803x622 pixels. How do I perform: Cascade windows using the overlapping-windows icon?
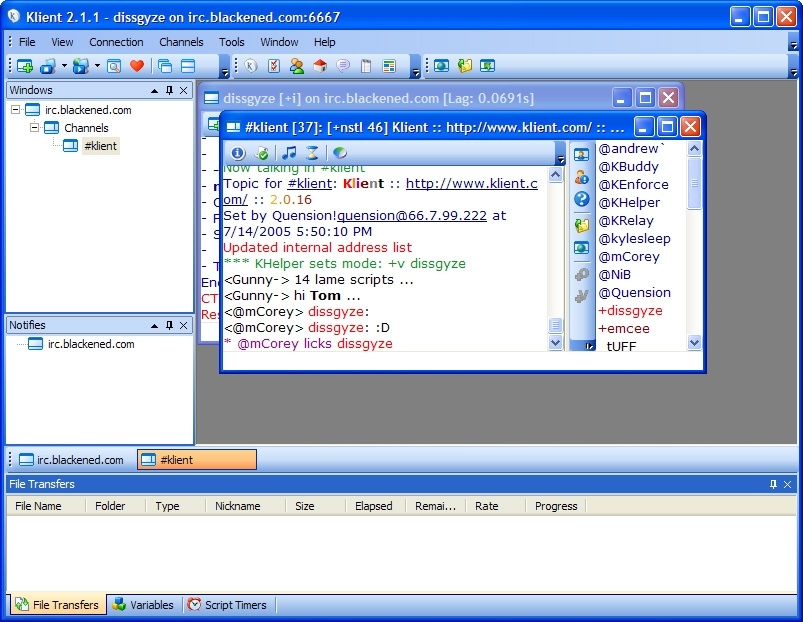[x=165, y=66]
